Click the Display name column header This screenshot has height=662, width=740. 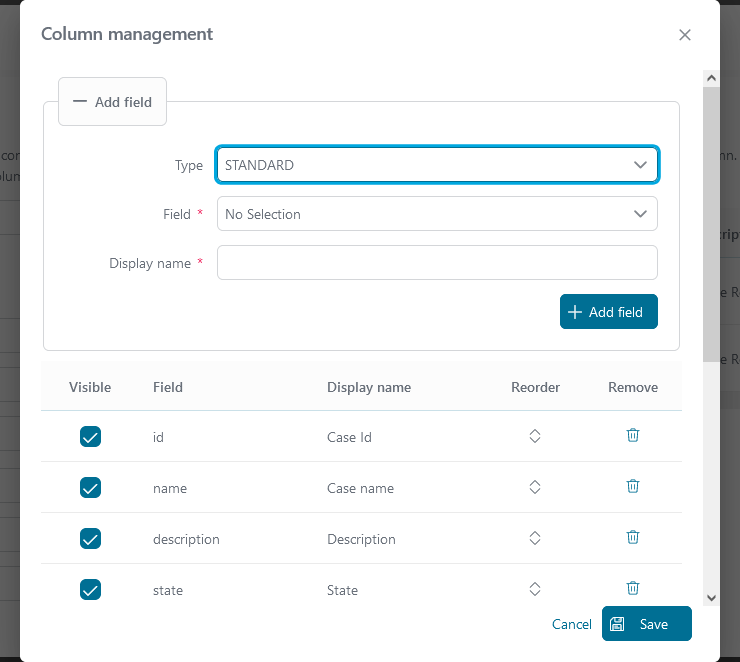[x=369, y=387]
